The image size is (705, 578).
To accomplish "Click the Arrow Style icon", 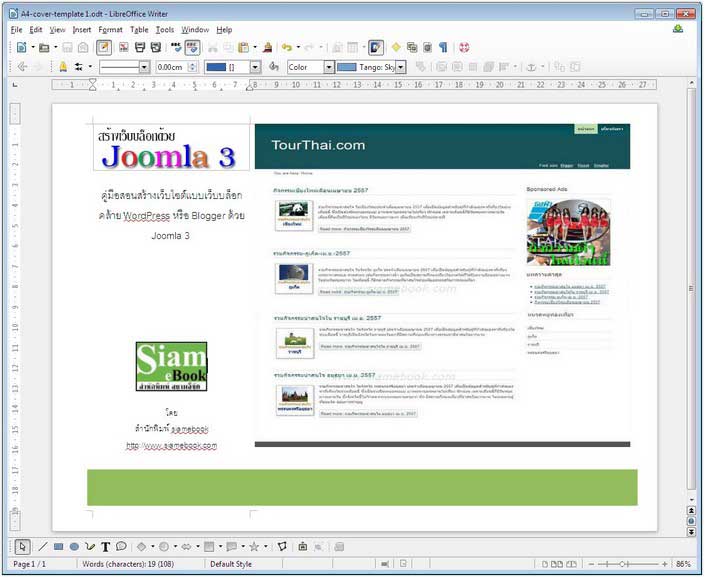I will tap(79, 67).
